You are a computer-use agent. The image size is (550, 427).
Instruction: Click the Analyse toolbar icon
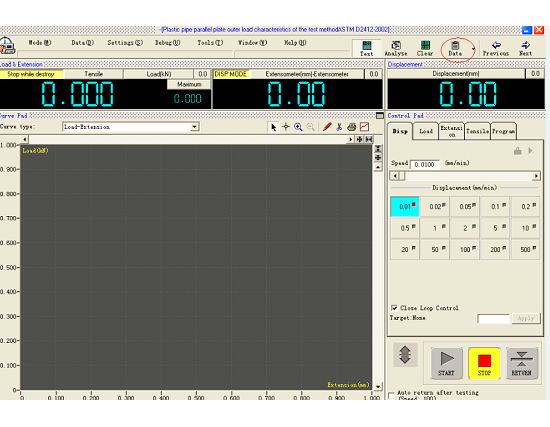tap(396, 48)
